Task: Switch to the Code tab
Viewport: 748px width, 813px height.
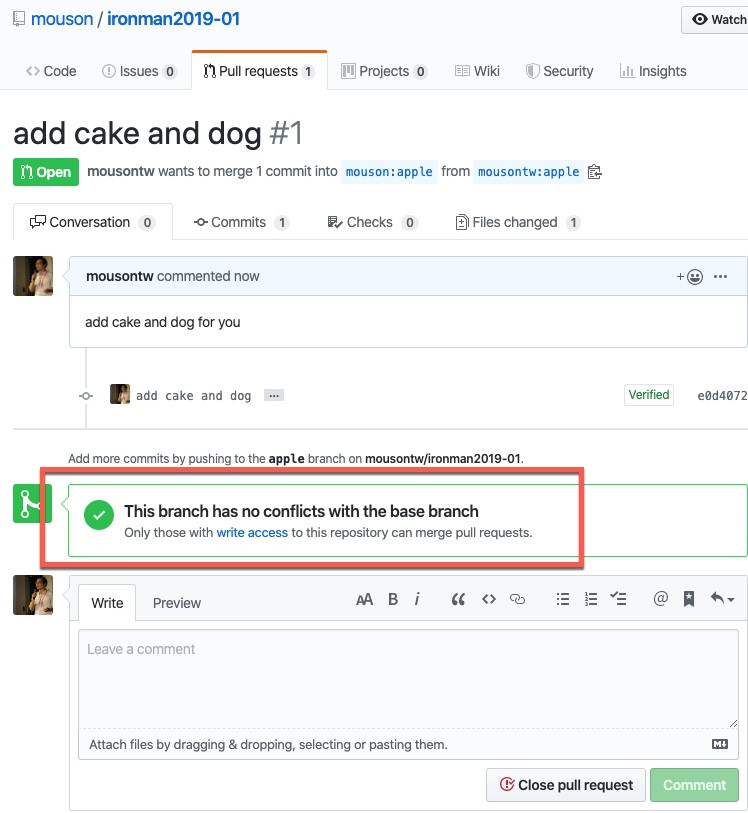Action: 51,71
